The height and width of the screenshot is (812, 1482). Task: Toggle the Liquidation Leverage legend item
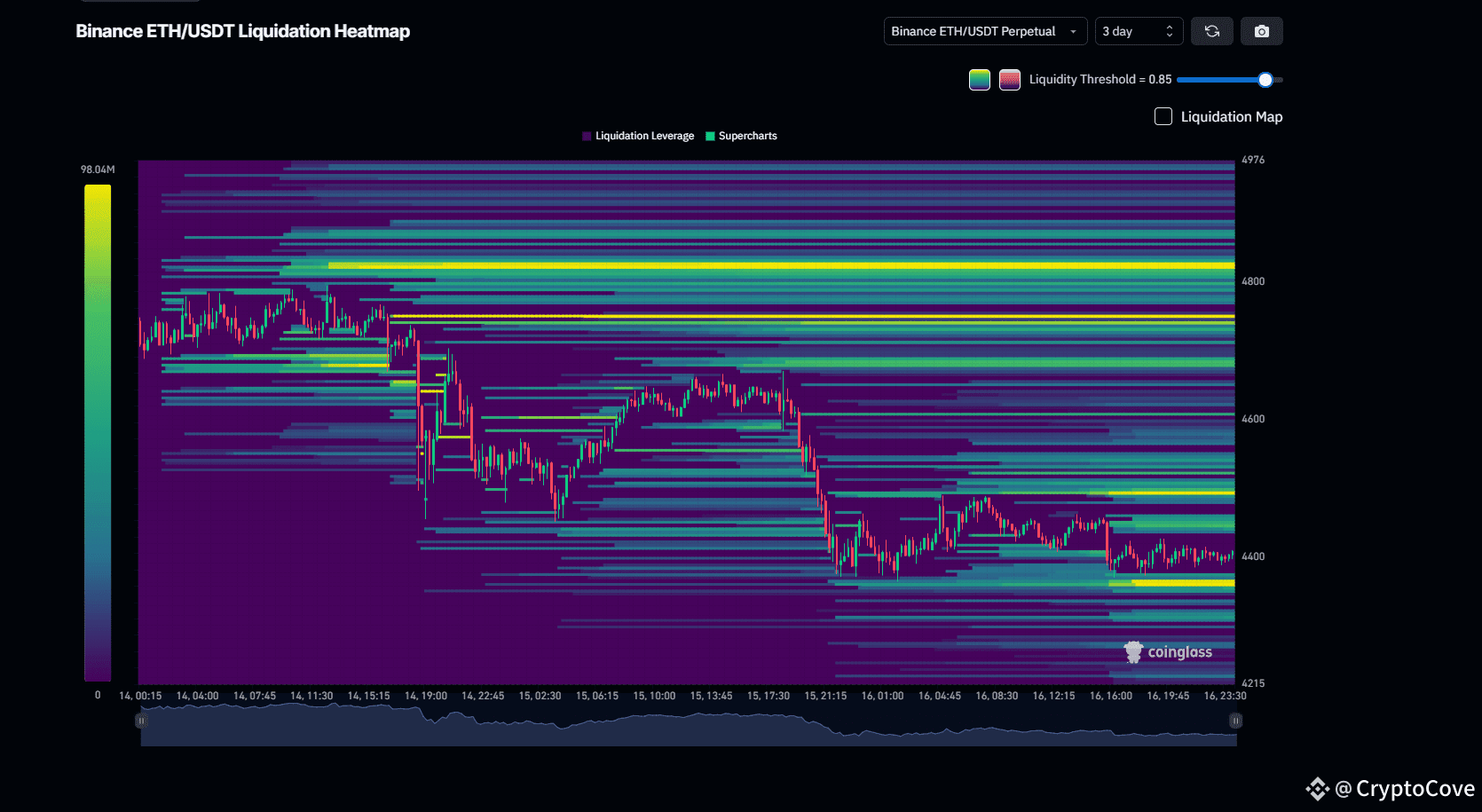638,136
